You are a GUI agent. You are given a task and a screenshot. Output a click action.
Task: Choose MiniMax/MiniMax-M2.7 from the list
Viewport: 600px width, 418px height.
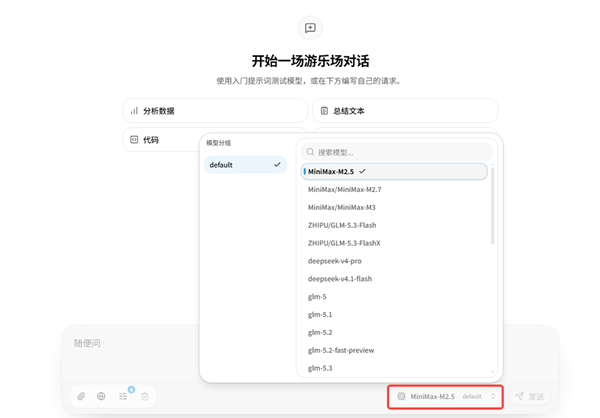click(394, 189)
